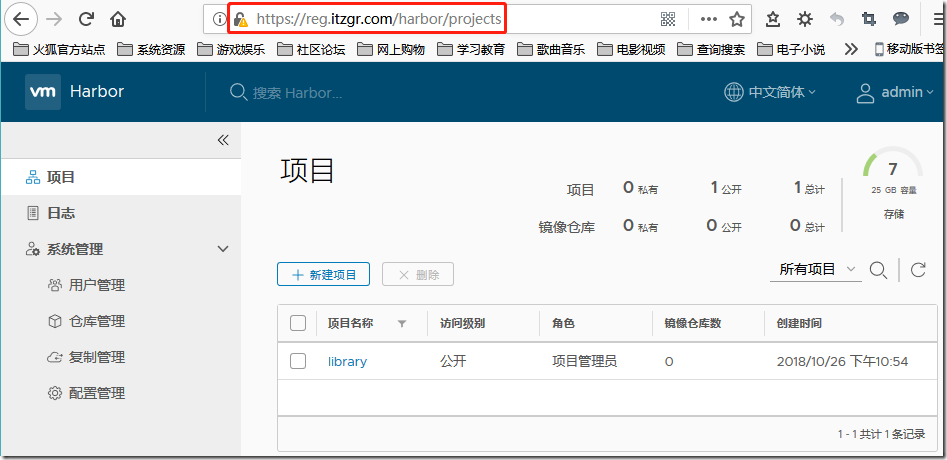947x460 pixels.
Task: Bookmark this page with star icon
Action: 737,19
